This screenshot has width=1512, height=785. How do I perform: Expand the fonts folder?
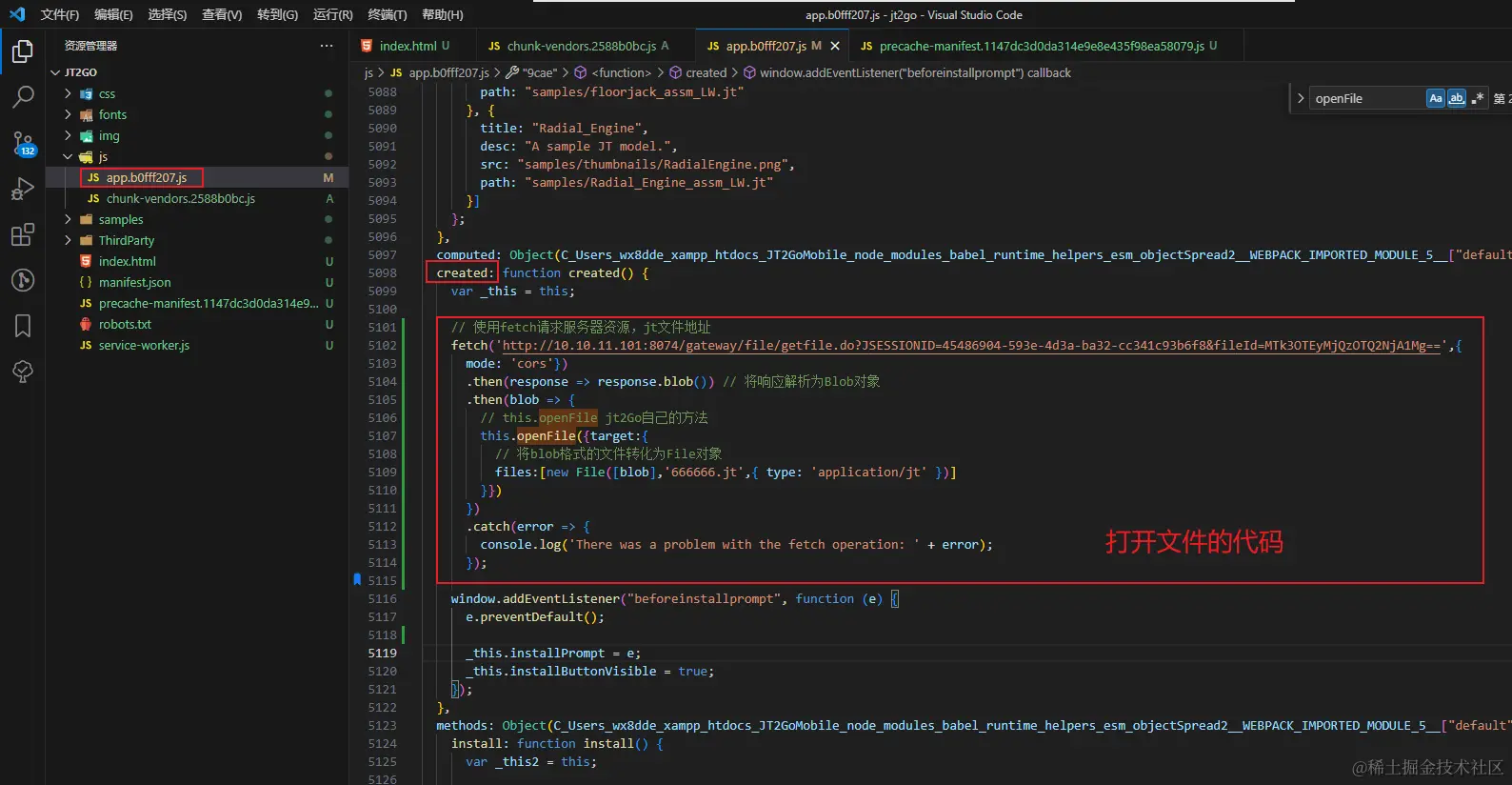[68, 114]
